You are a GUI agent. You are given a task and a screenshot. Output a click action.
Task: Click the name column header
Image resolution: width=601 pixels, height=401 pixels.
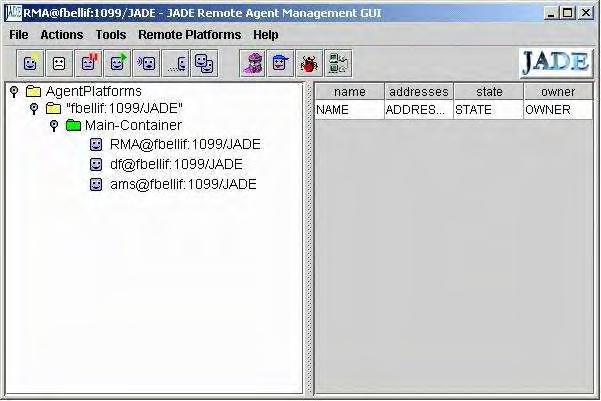click(x=350, y=92)
